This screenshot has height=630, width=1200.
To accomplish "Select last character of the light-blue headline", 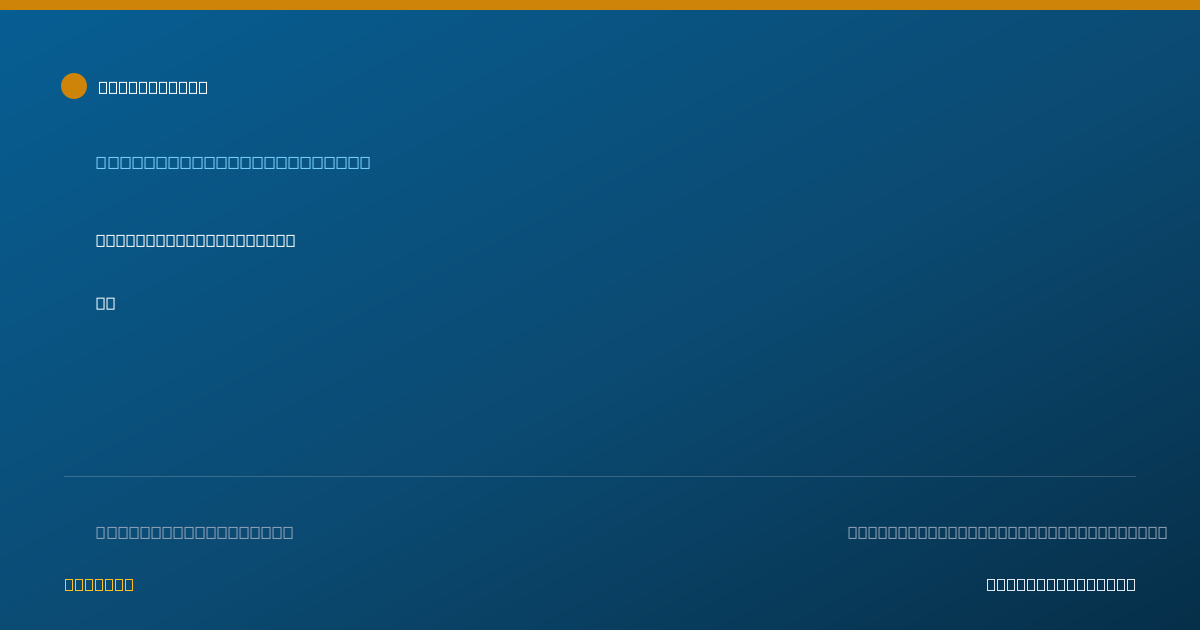I will coord(365,162).
